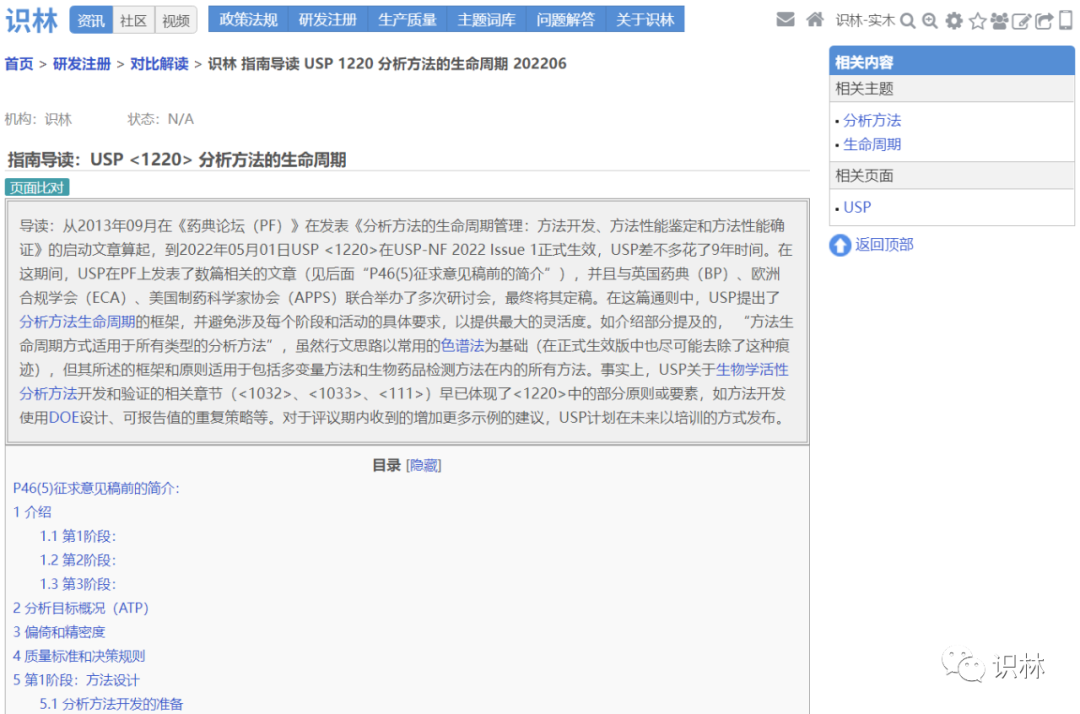This screenshot has height=714, width=1080.
Task: Click 对比解读 in the breadcrumb
Action: tap(159, 64)
